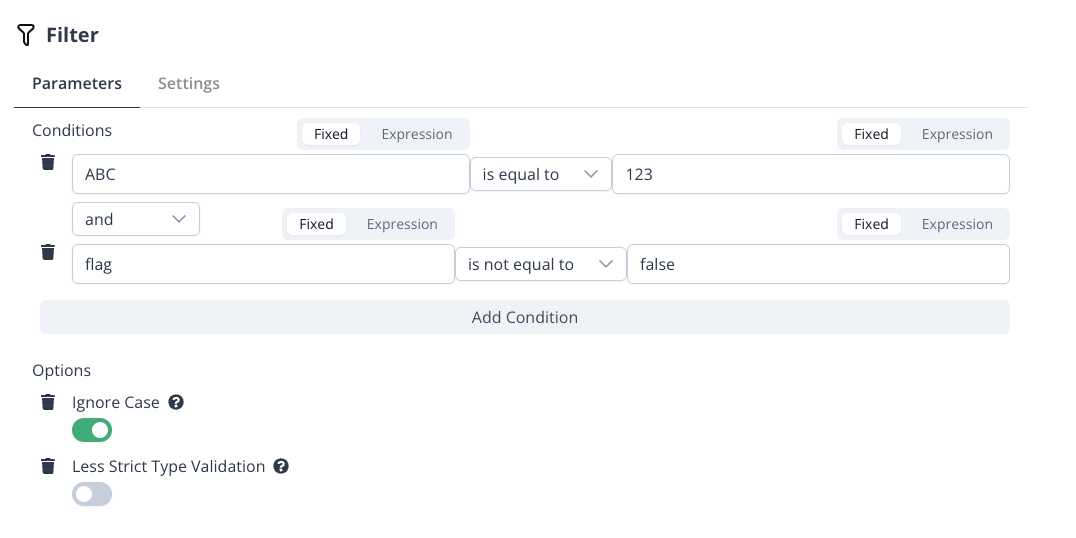Click the Filter funnel icon
Image resolution: width=1076 pixels, height=538 pixels.
26,35
